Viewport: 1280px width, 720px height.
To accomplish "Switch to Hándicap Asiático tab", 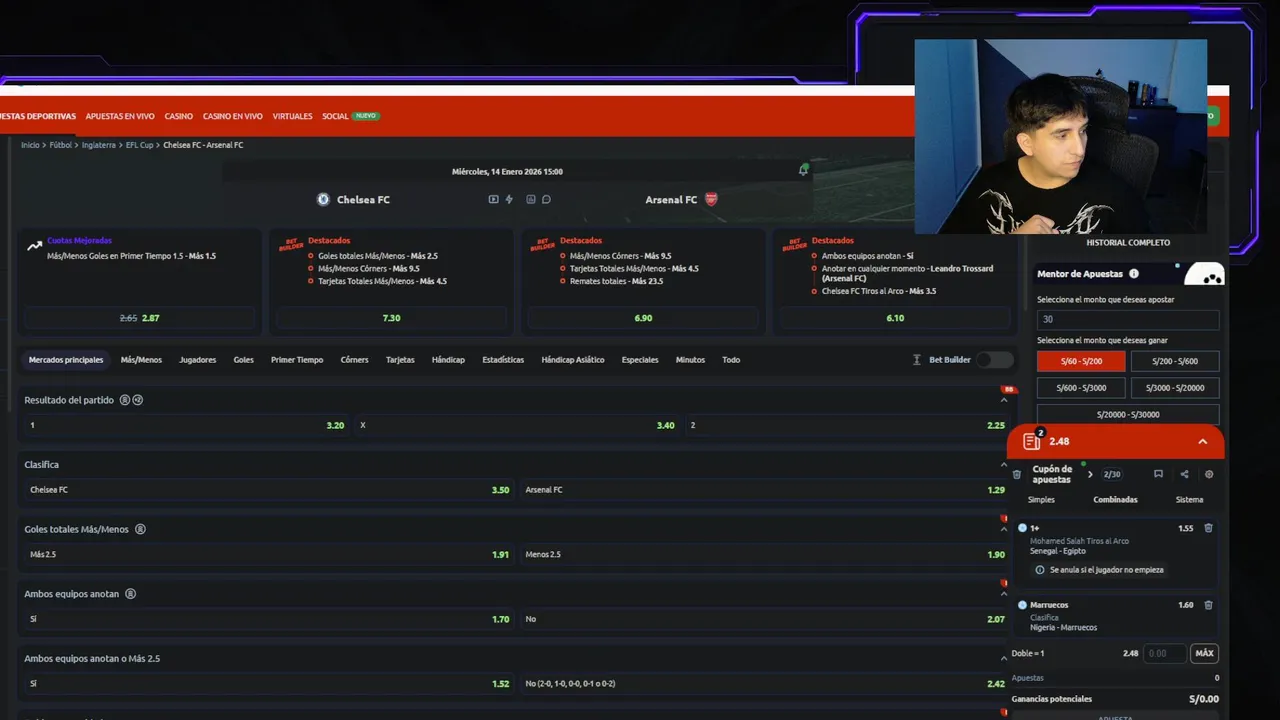I will 573,360.
